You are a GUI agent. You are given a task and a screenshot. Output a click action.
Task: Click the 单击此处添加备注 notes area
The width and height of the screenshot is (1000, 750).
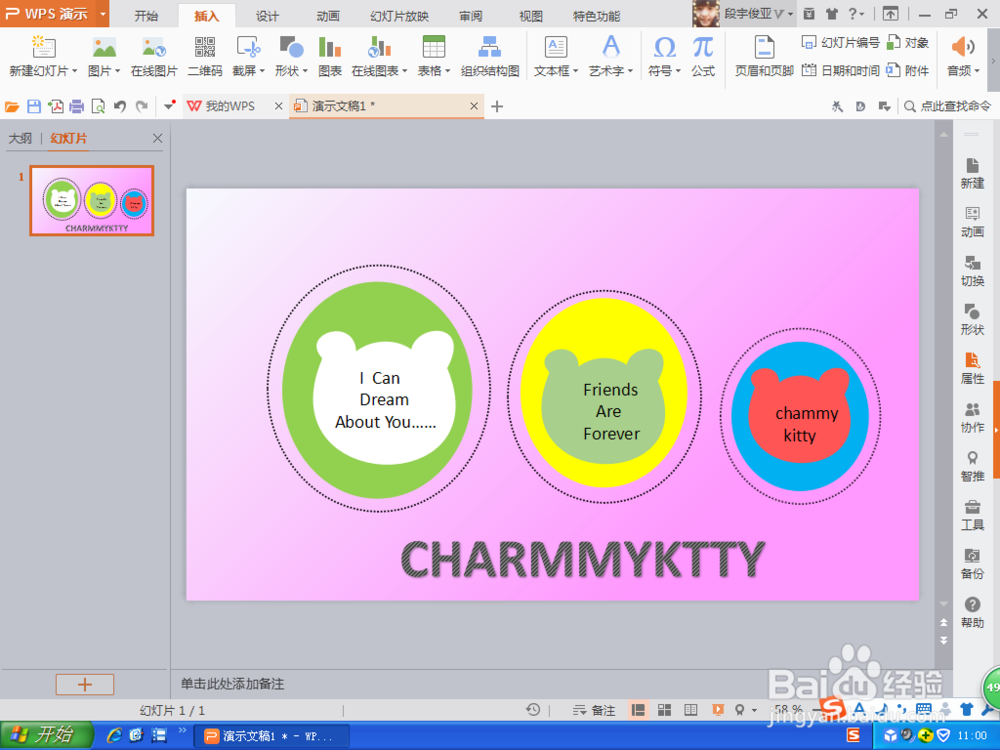pos(233,684)
